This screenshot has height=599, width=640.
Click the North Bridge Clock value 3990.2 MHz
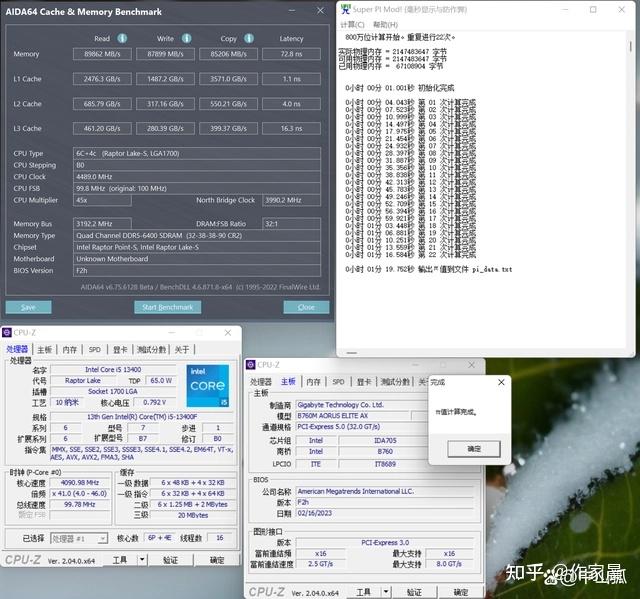[291, 200]
